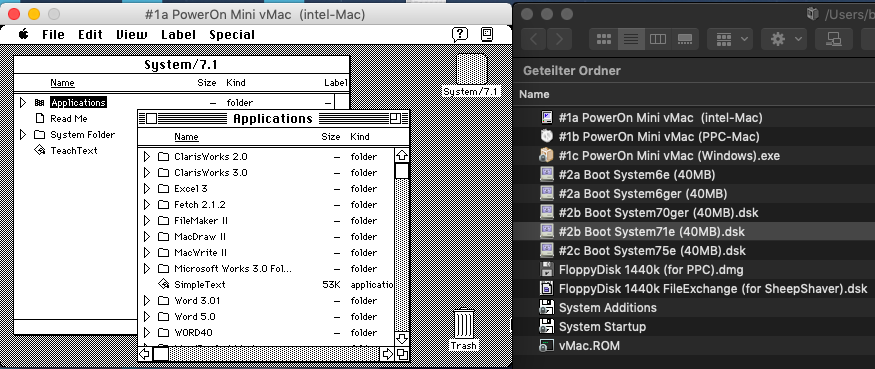The height and width of the screenshot is (369, 875).
Task: Expand the Fetch 2.1.2 folder triangle
Action: (x=147, y=205)
